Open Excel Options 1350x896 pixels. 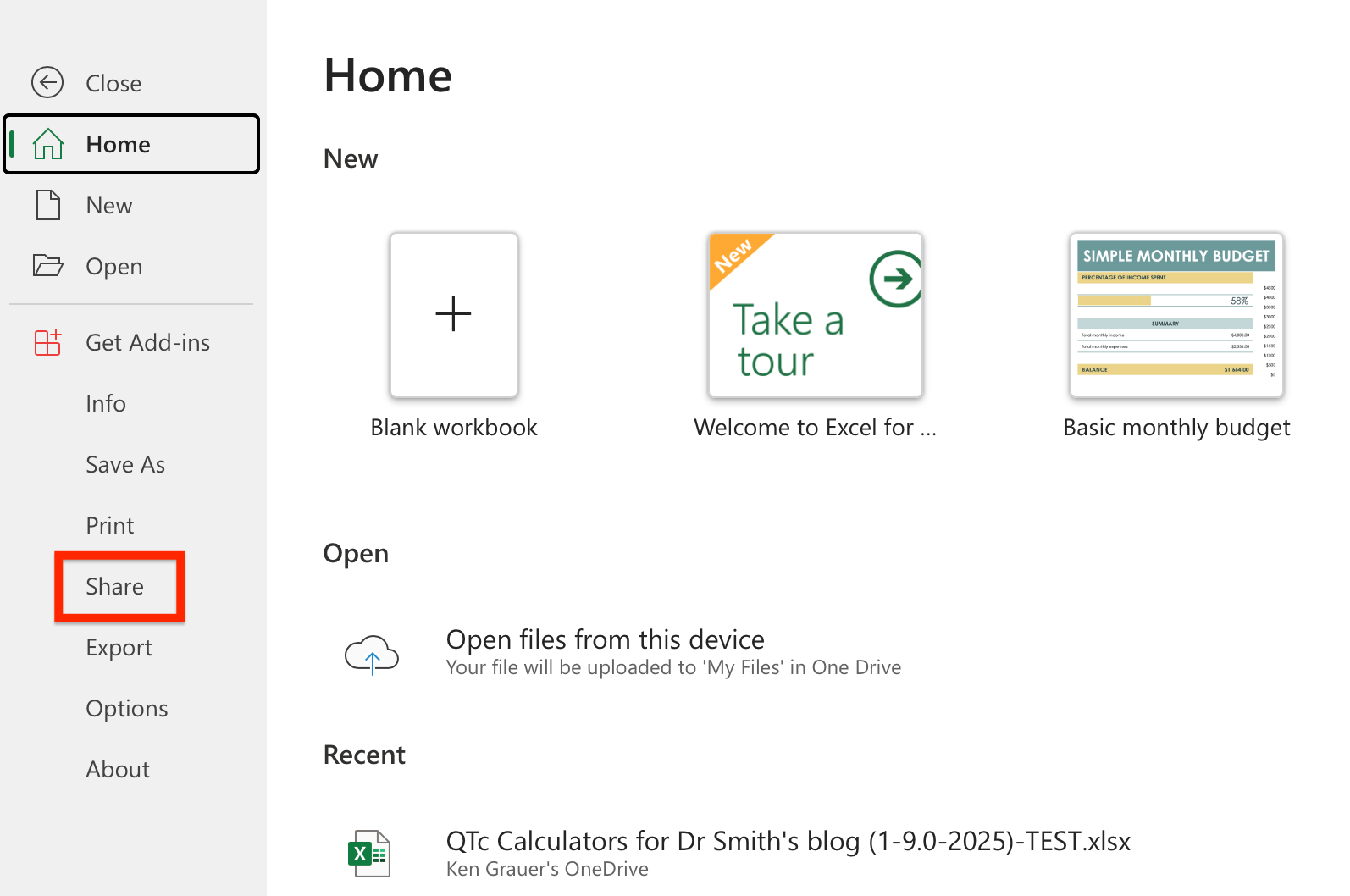127,708
